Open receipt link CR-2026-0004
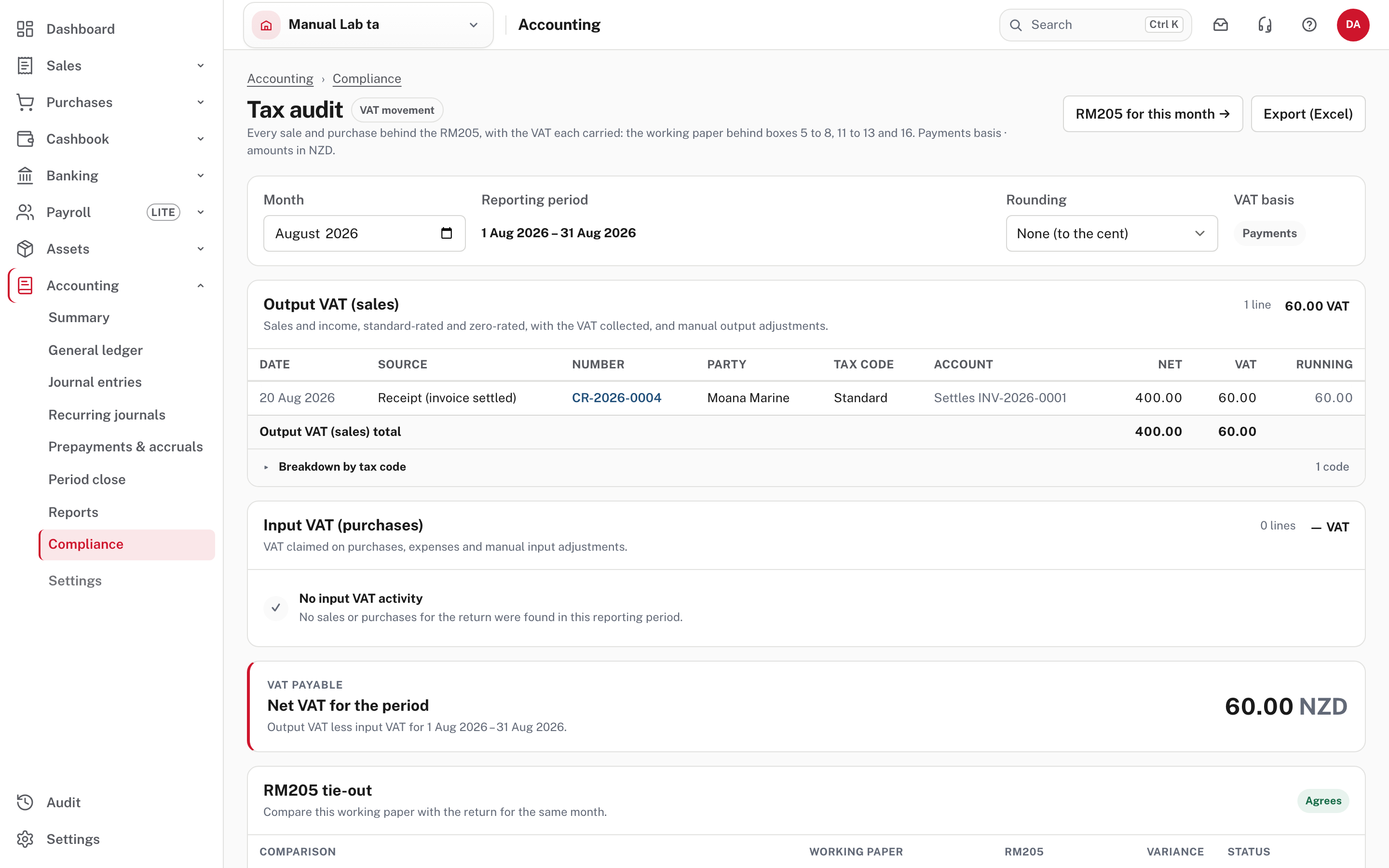Viewport: 1389px width, 868px height. click(616, 398)
